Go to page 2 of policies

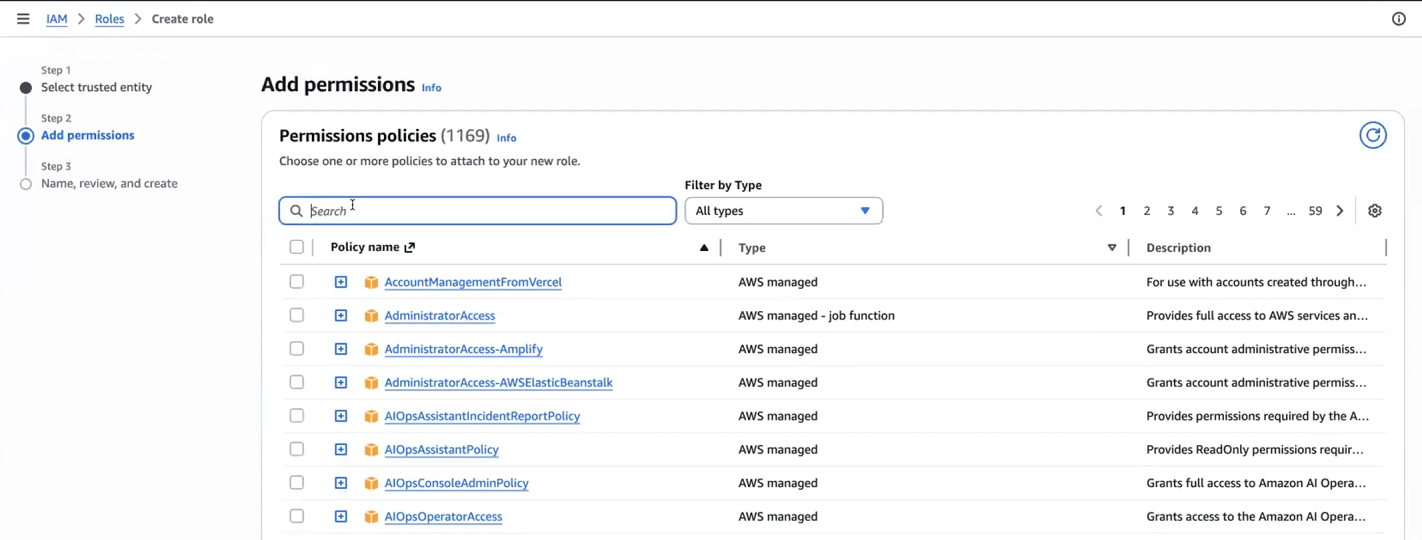[1147, 211]
